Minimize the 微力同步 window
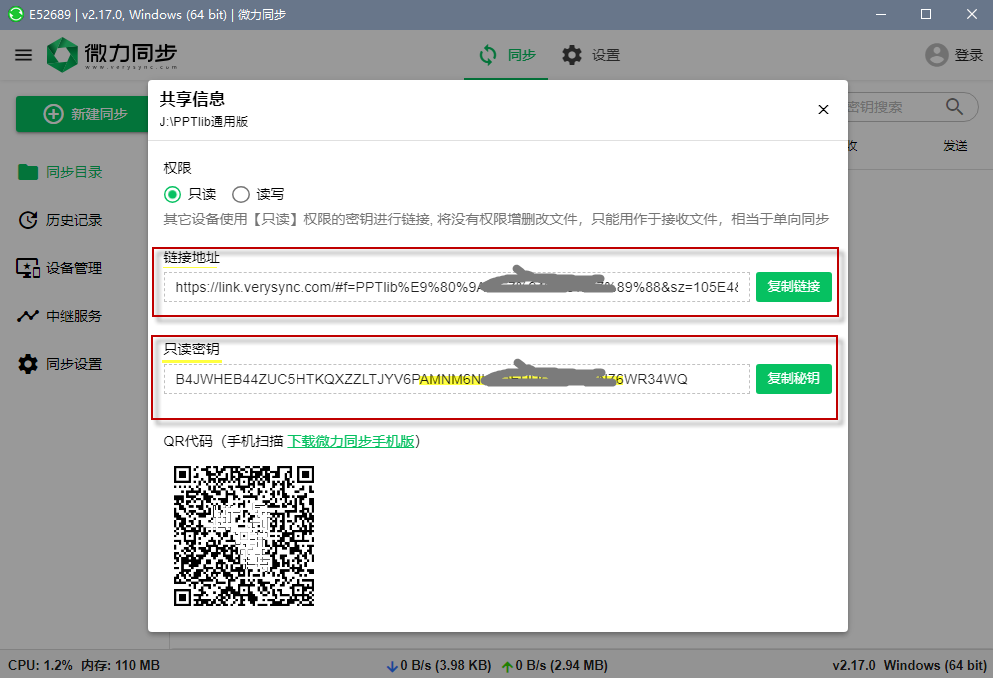The height and width of the screenshot is (678, 993). click(x=881, y=14)
